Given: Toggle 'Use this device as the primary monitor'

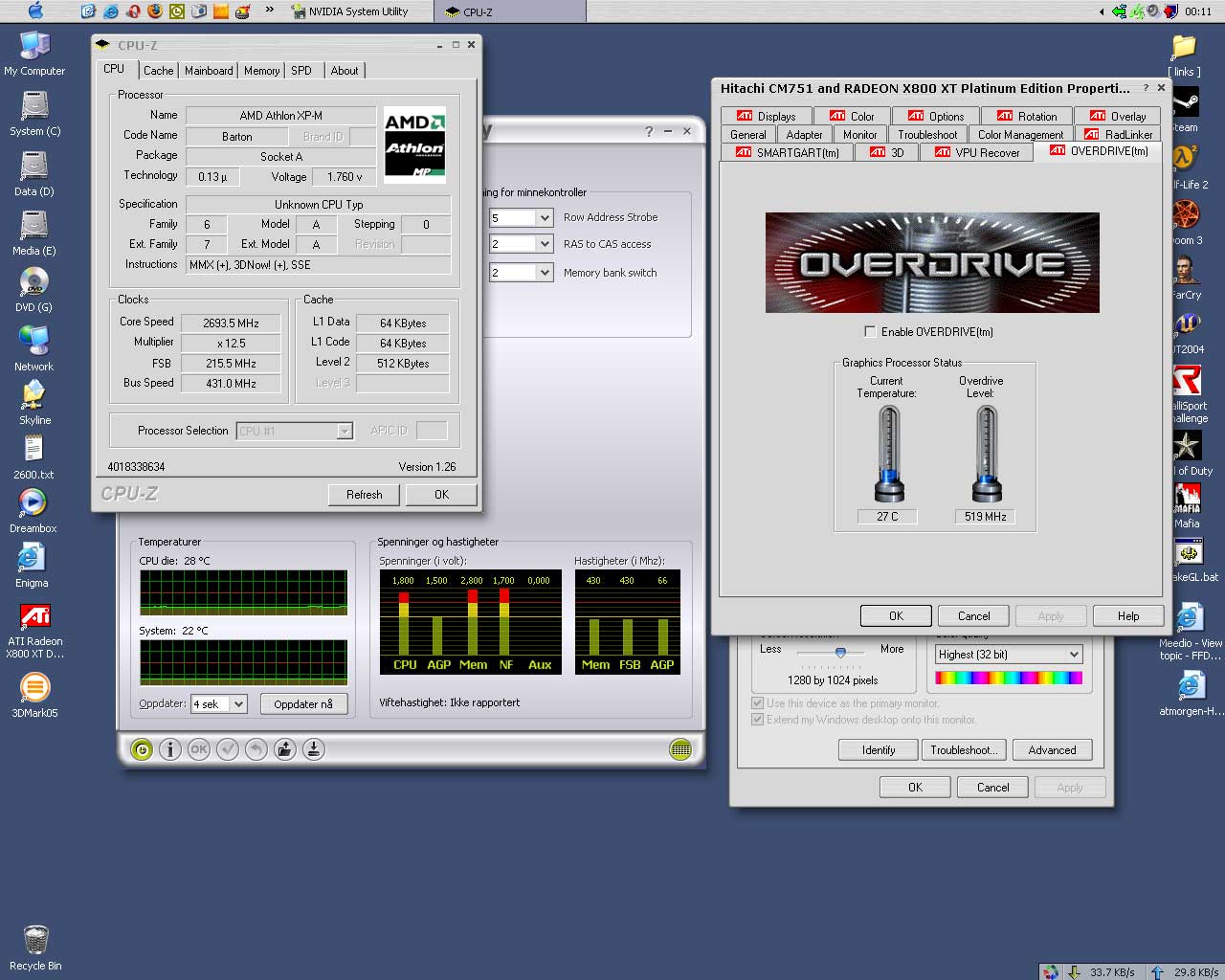Looking at the screenshot, I should coord(758,702).
